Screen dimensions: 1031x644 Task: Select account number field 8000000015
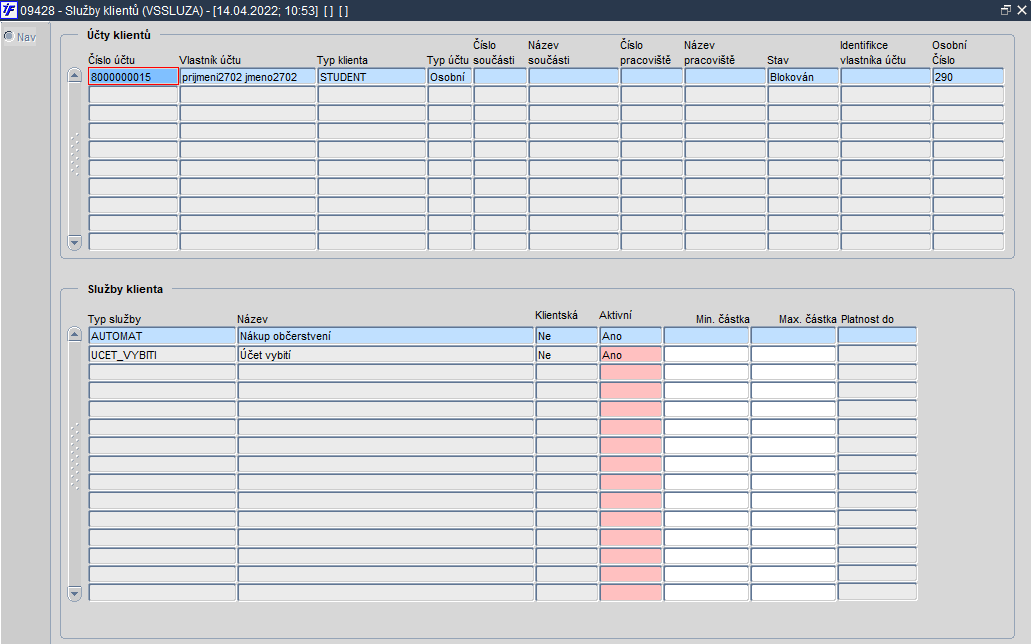coord(133,76)
